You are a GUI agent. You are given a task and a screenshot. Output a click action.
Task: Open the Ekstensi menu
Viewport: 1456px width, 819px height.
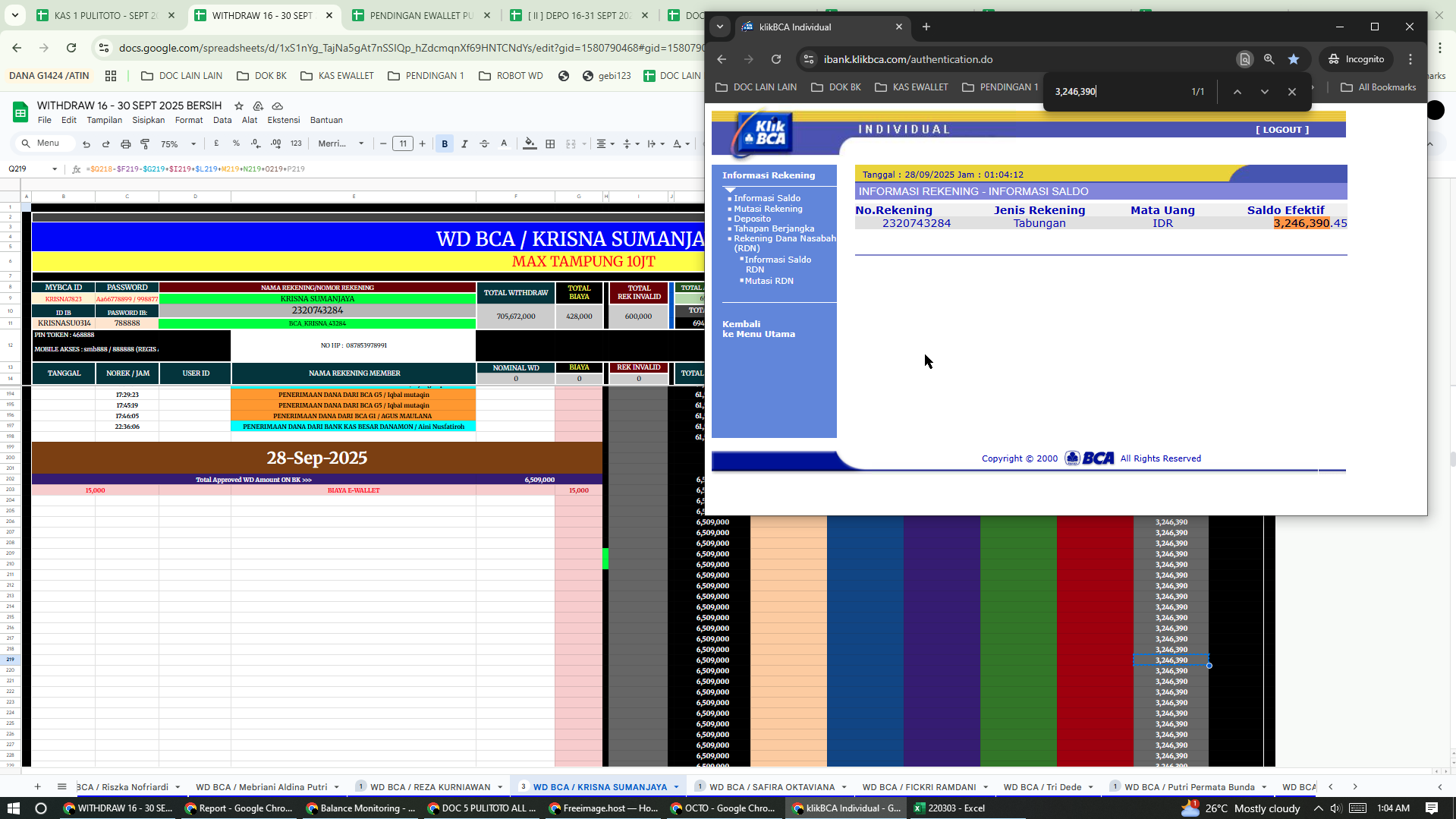284,120
